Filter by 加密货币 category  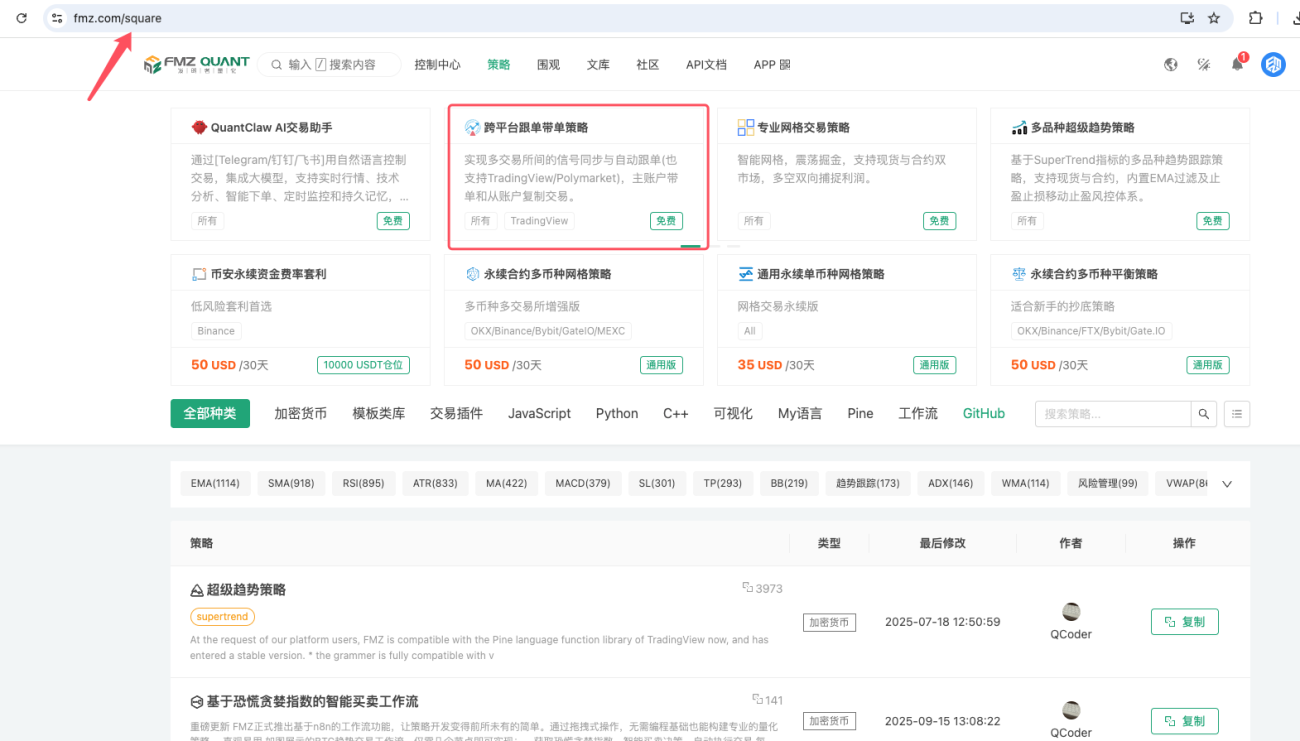coord(301,413)
